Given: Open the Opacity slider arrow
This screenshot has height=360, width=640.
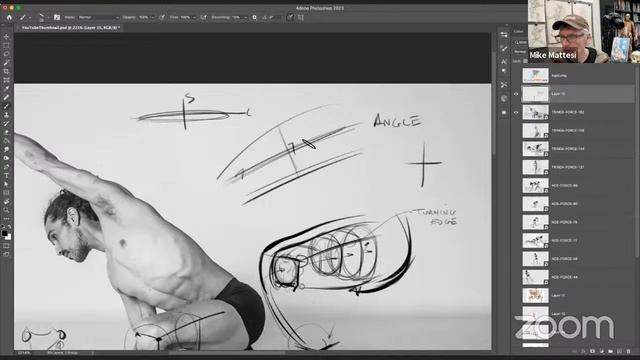Looking at the screenshot, I should click(152, 18).
